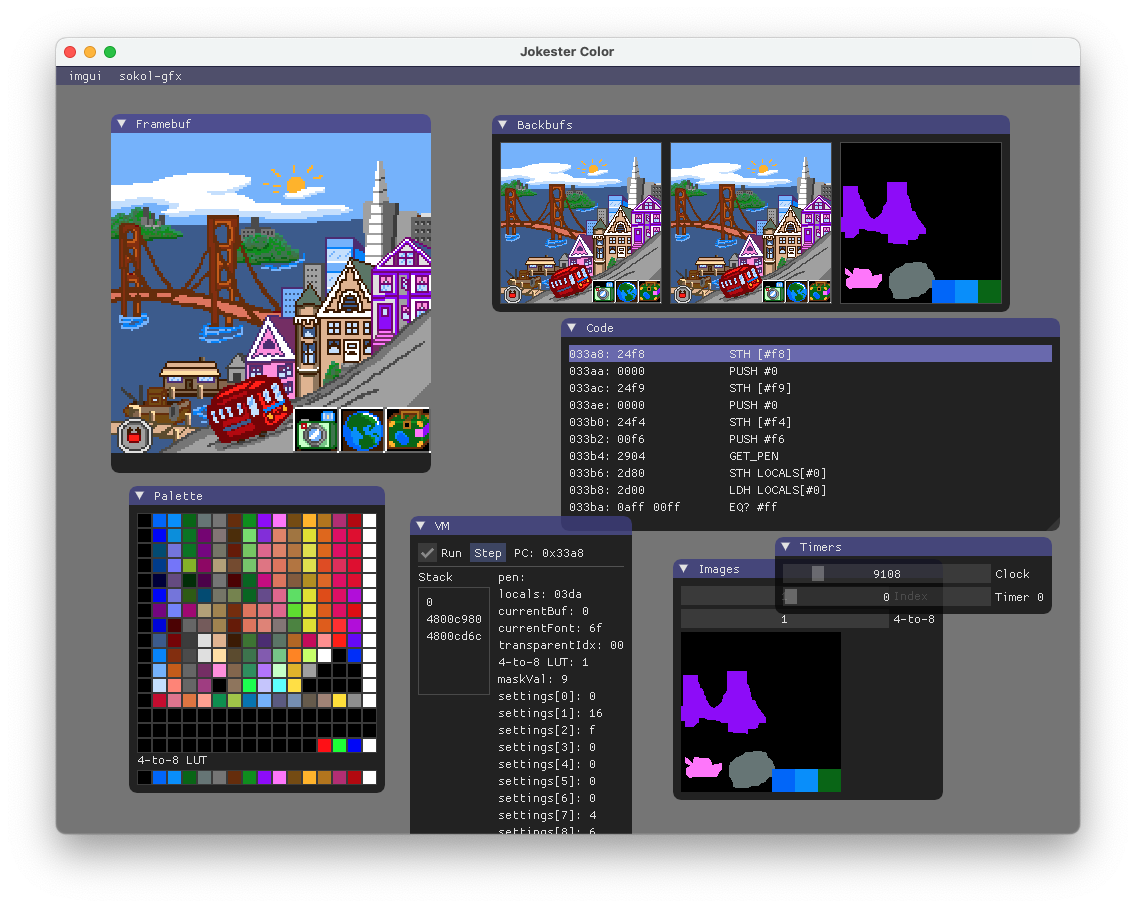Viewport: 1136px width, 908px height.
Task: Click the settings[2]: f line
Action: pos(547,730)
